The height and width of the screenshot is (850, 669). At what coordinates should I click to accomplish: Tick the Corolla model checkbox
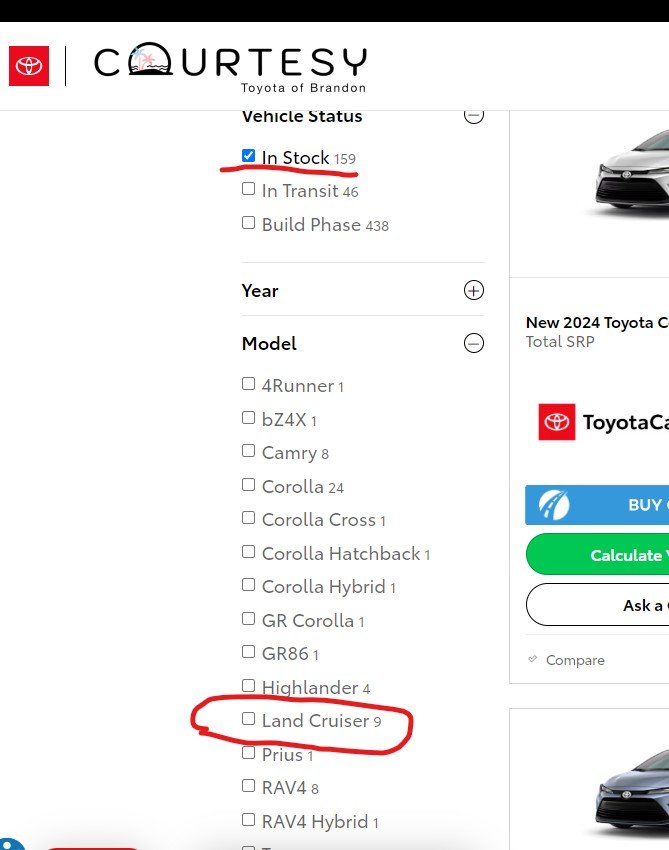click(x=249, y=485)
